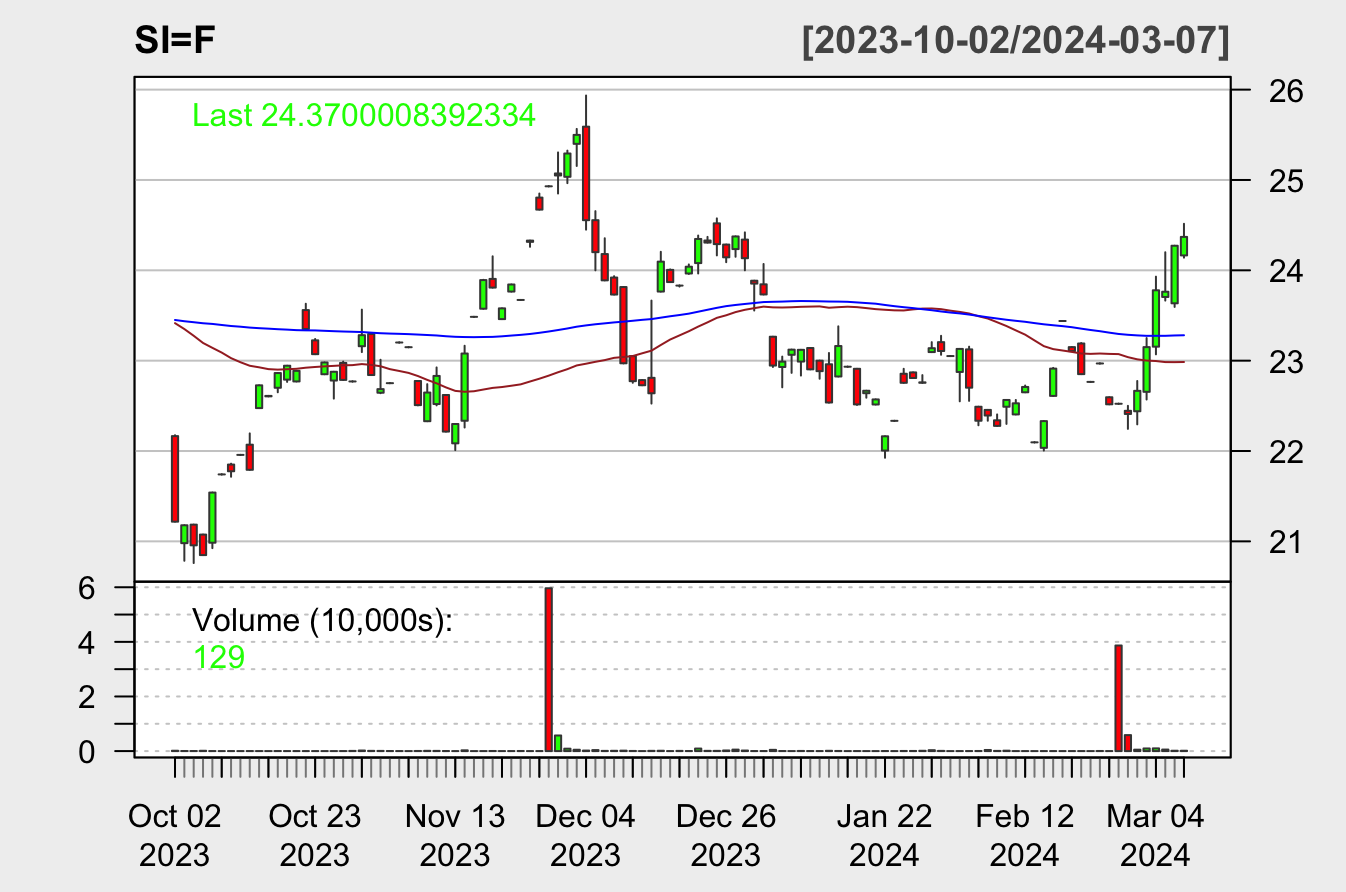Click the Mar 04 2024 date label
1346x892 pixels.
click(x=1156, y=836)
